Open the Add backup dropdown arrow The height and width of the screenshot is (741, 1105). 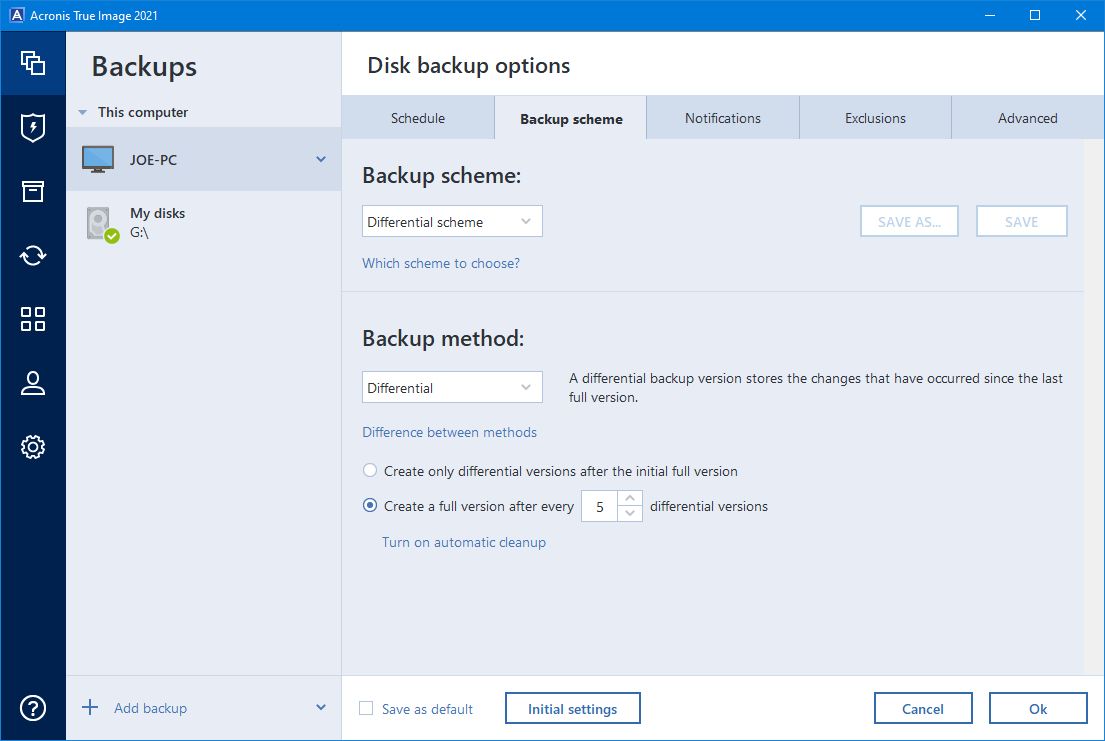tap(321, 707)
